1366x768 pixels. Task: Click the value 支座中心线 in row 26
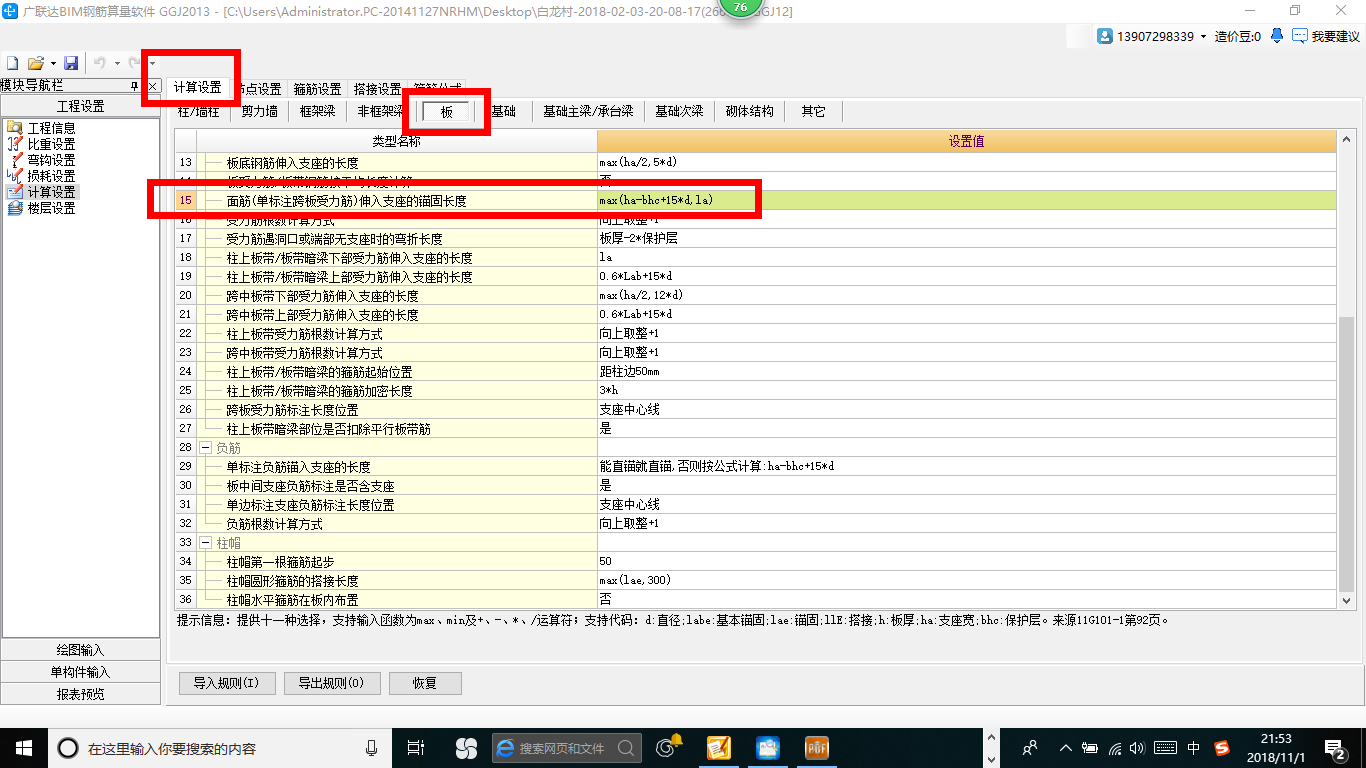967,409
